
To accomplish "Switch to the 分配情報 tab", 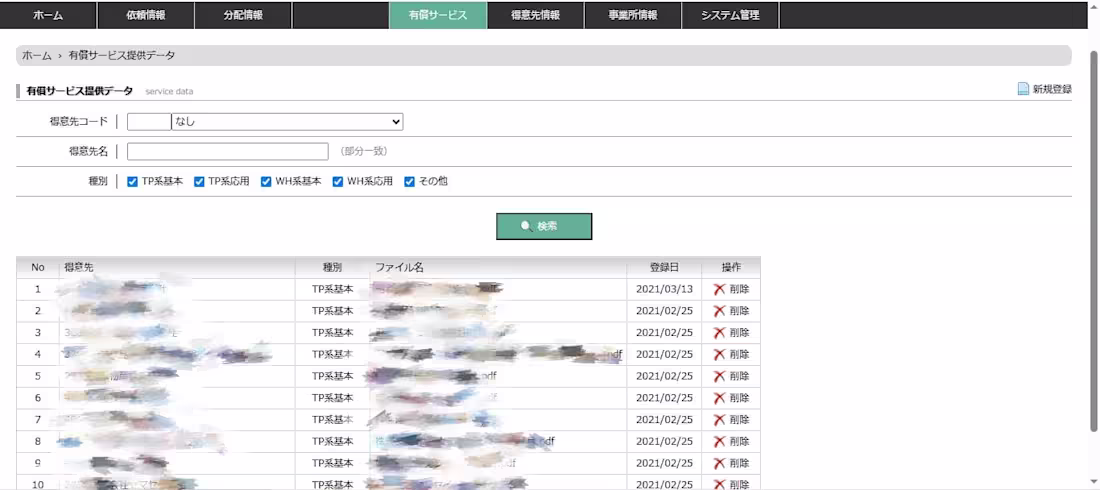I will (243, 15).
